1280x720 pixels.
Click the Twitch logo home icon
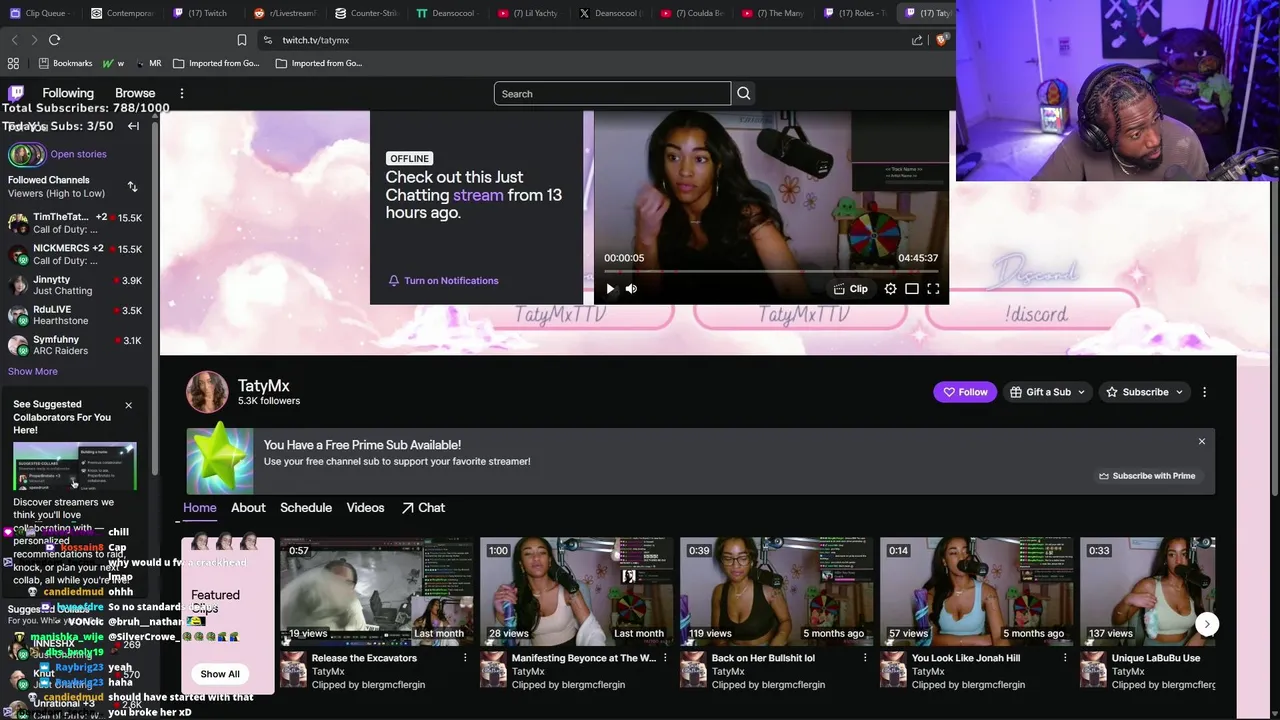click(16, 93)
